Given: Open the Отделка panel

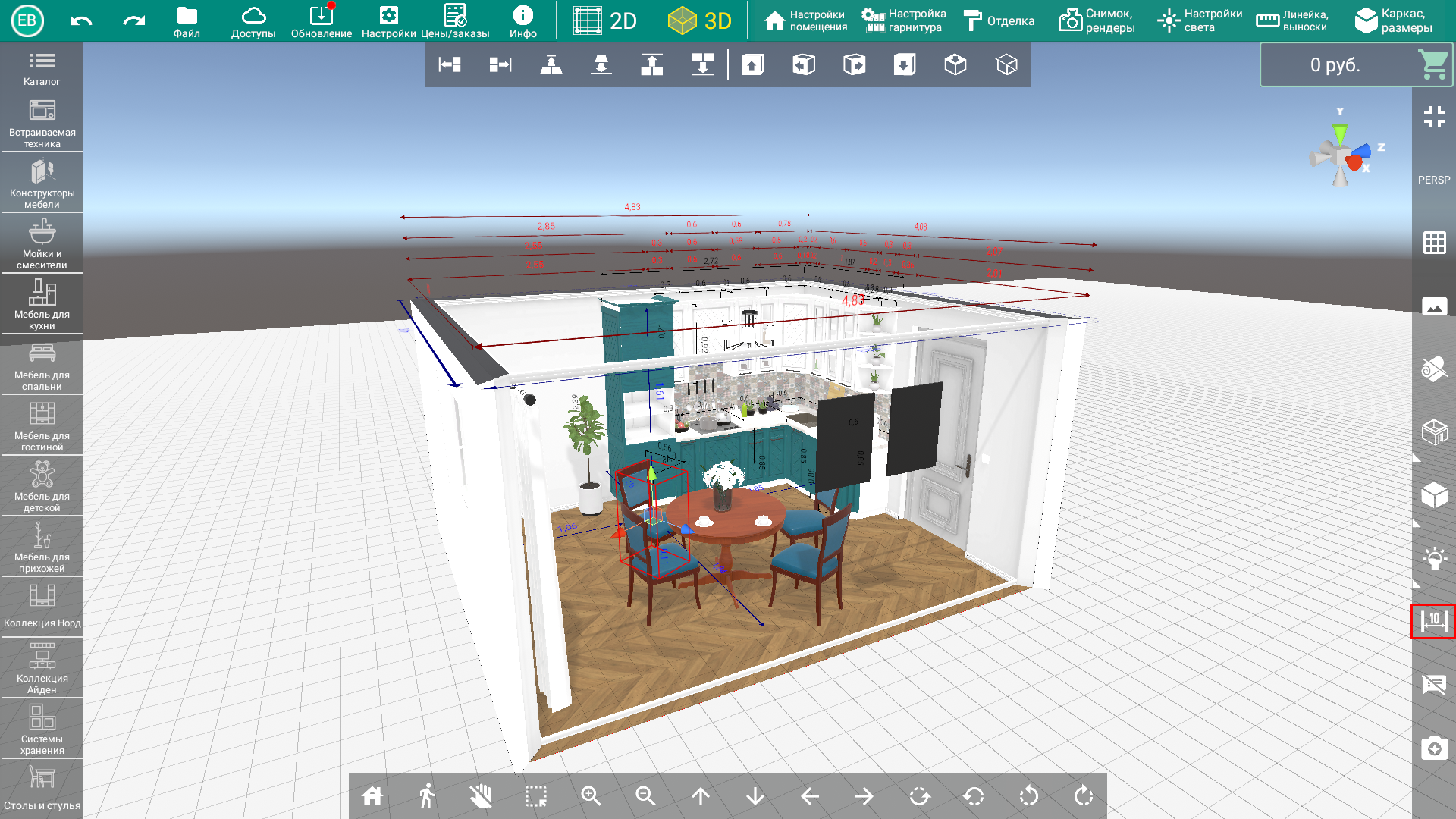Looking at the screenshot, I should [x=999, y=20].
